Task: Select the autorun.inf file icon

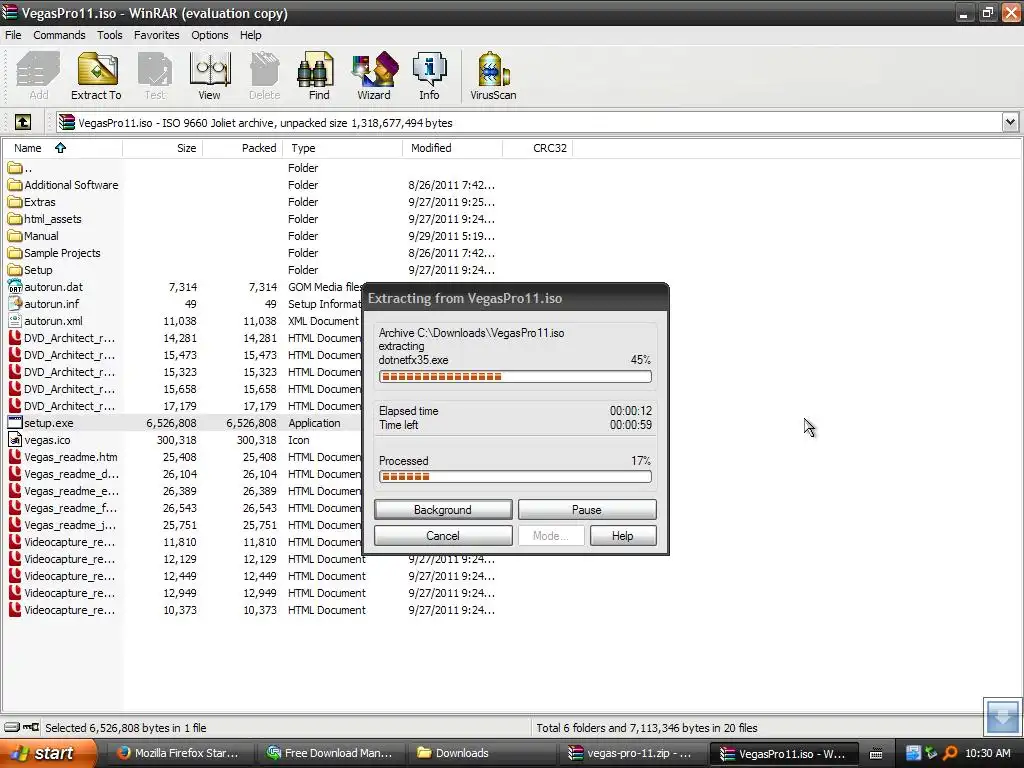Action: tap(15, 304)
